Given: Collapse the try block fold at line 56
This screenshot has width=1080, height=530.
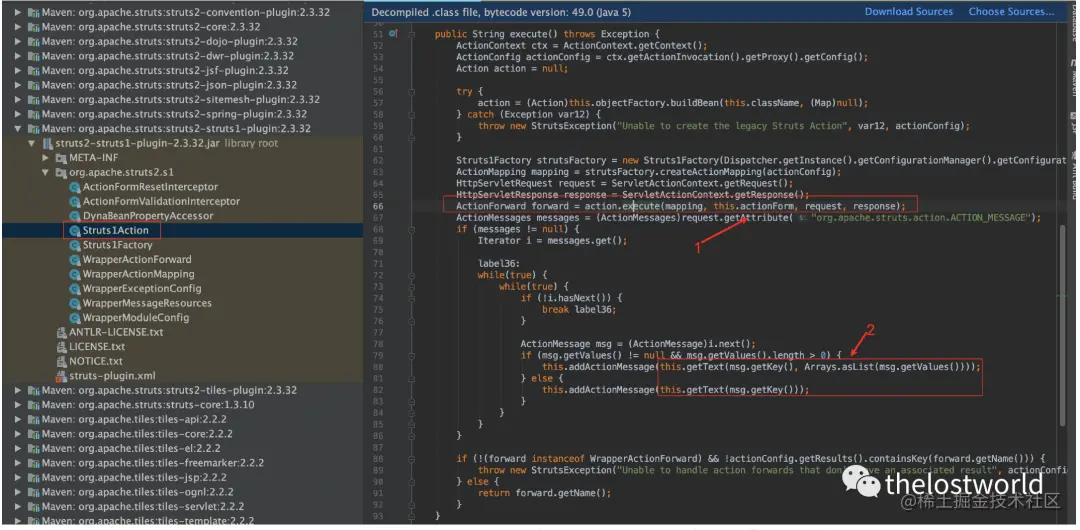Looking at the screenshot, I should 412,92.
